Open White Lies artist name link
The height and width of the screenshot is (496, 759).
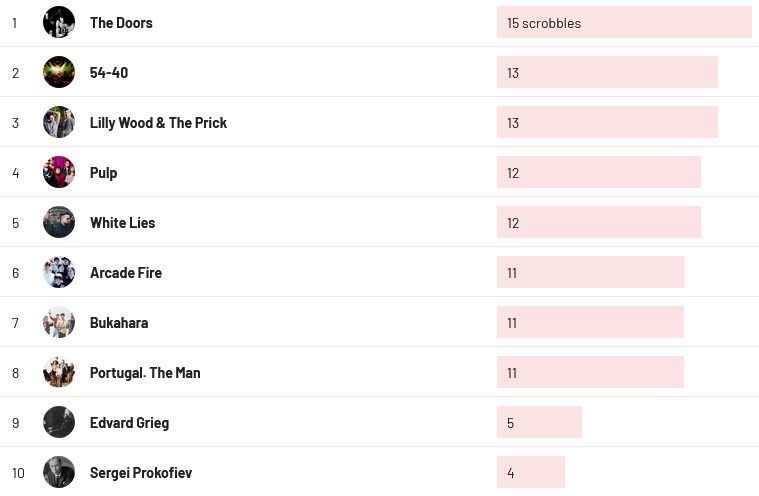click(x=122, y=223)
